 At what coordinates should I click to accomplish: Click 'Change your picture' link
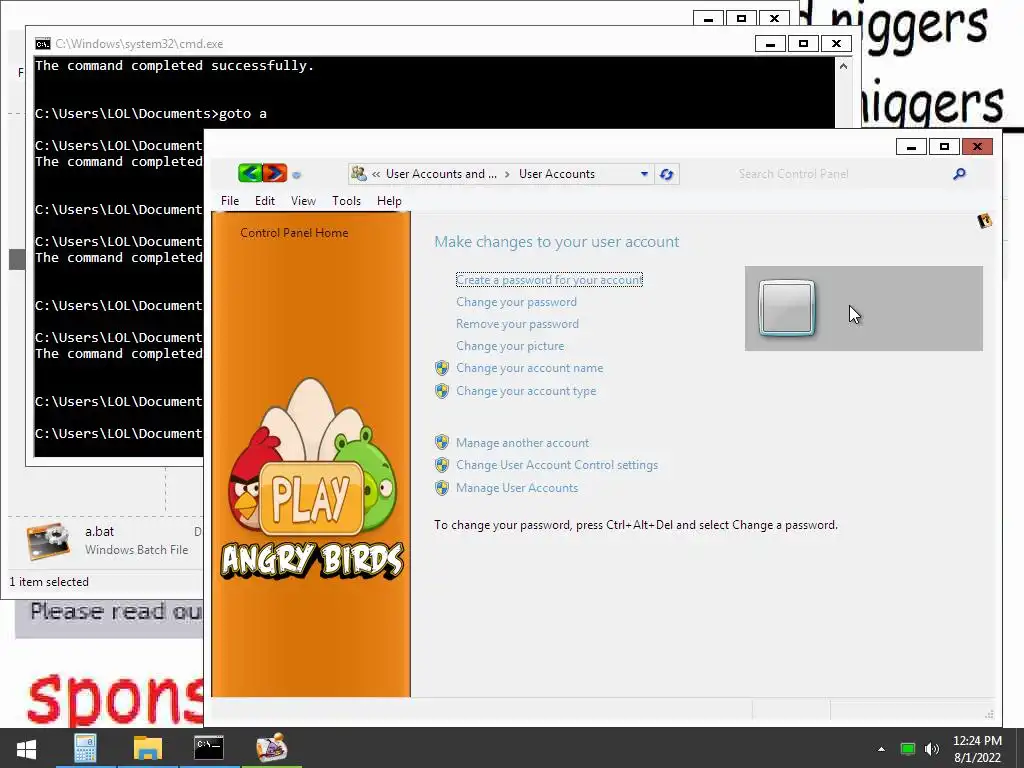(510, 346)
